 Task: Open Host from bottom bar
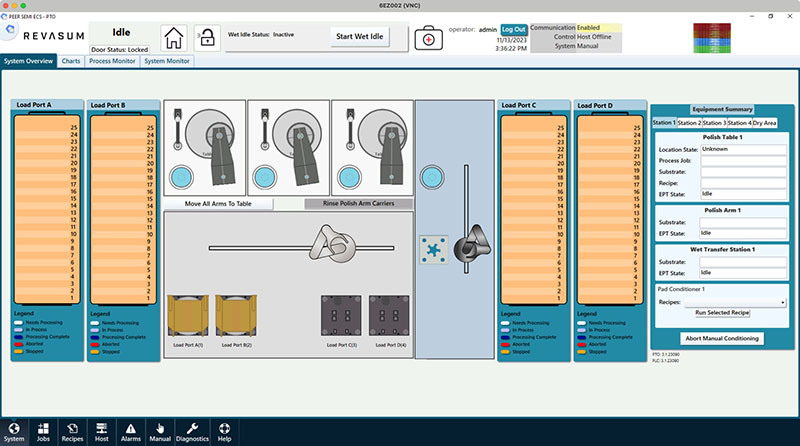click(x=102, y=432)
